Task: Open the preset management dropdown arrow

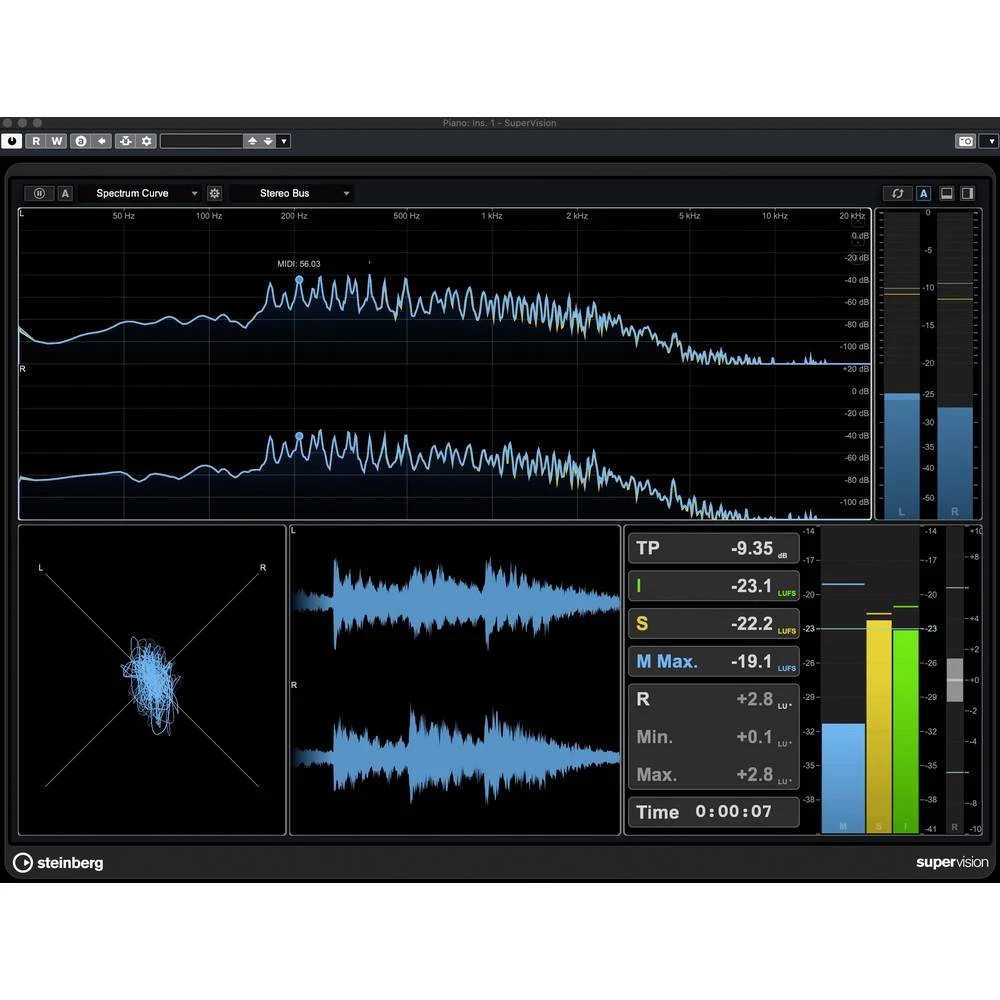Action: click(x=284, y=141)
